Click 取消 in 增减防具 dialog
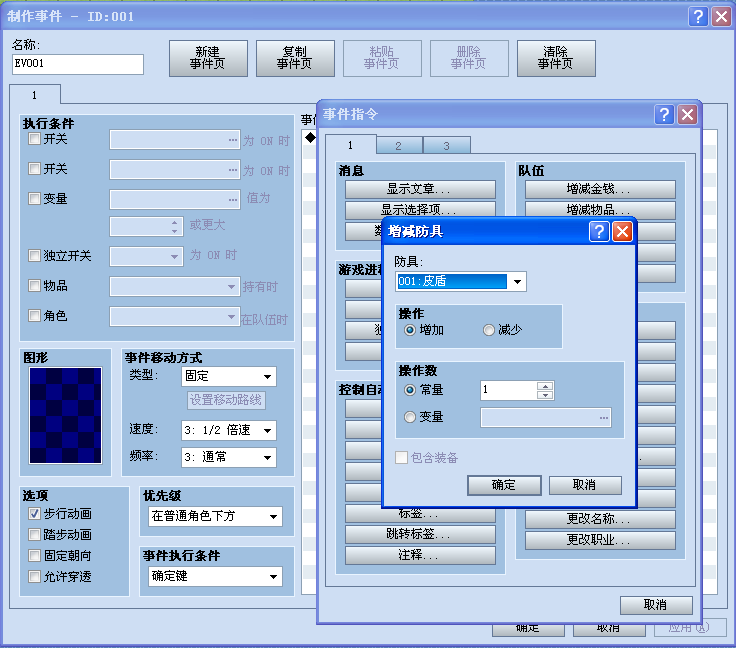This screenshot has height=648, width=736. (585, 485)
